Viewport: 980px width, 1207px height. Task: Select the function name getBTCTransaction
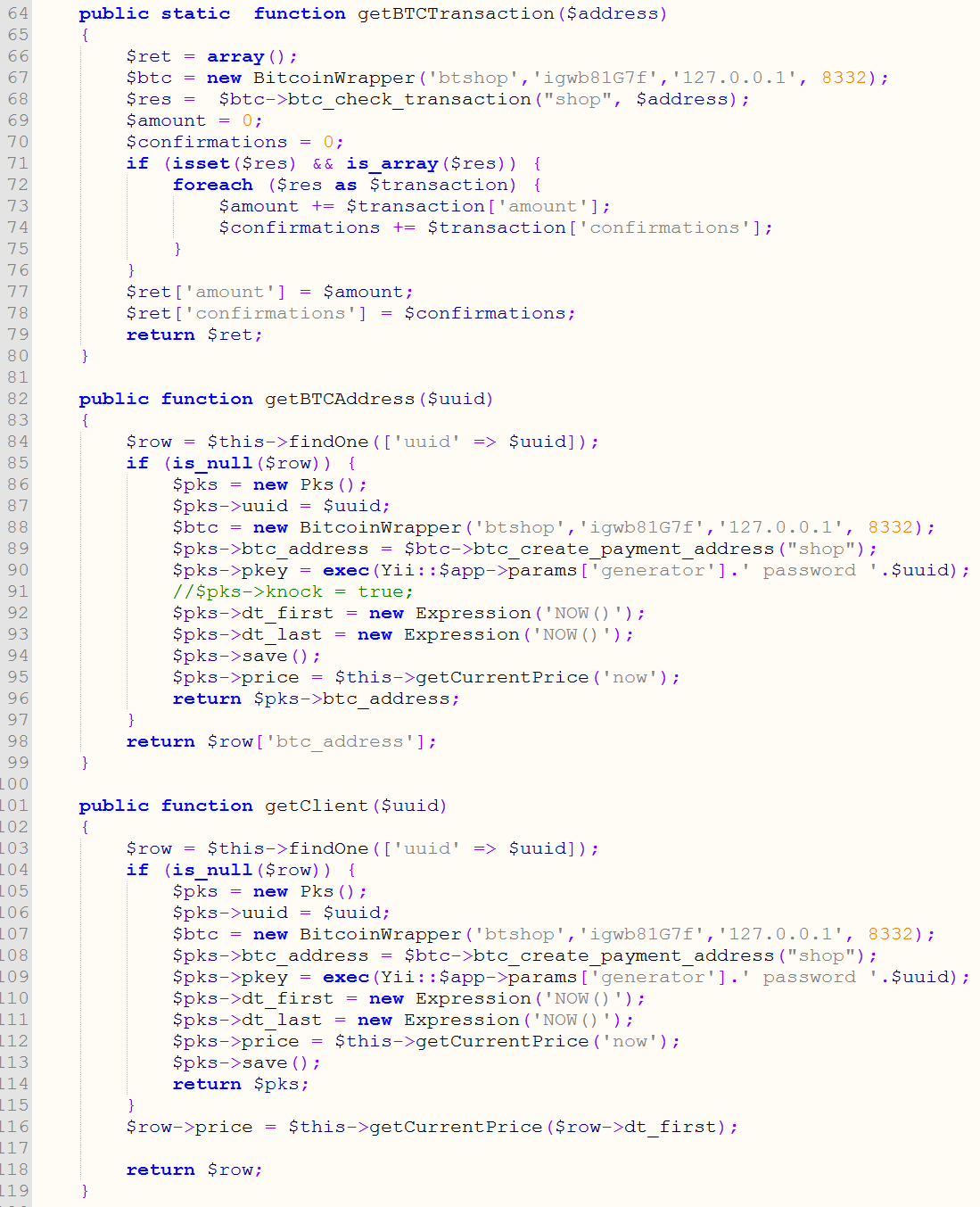[454, 13]
